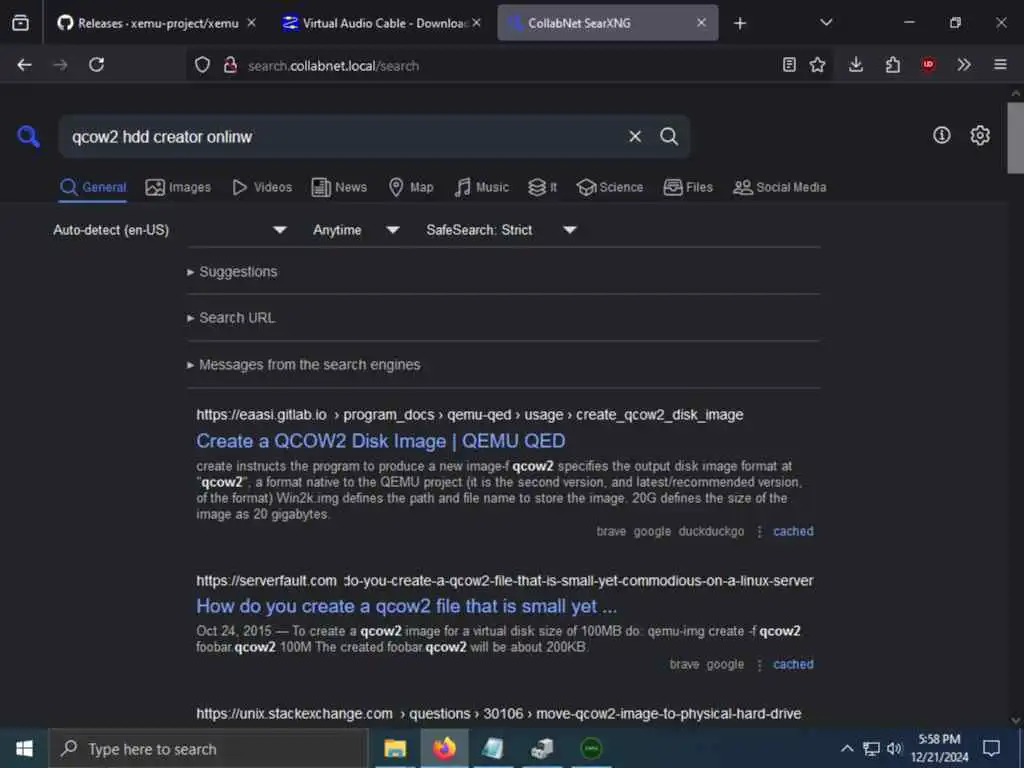Image resolution: width=1024 pixels, height=768 pixels.
Task: Select the Music search category
Action: coord(481,187)
